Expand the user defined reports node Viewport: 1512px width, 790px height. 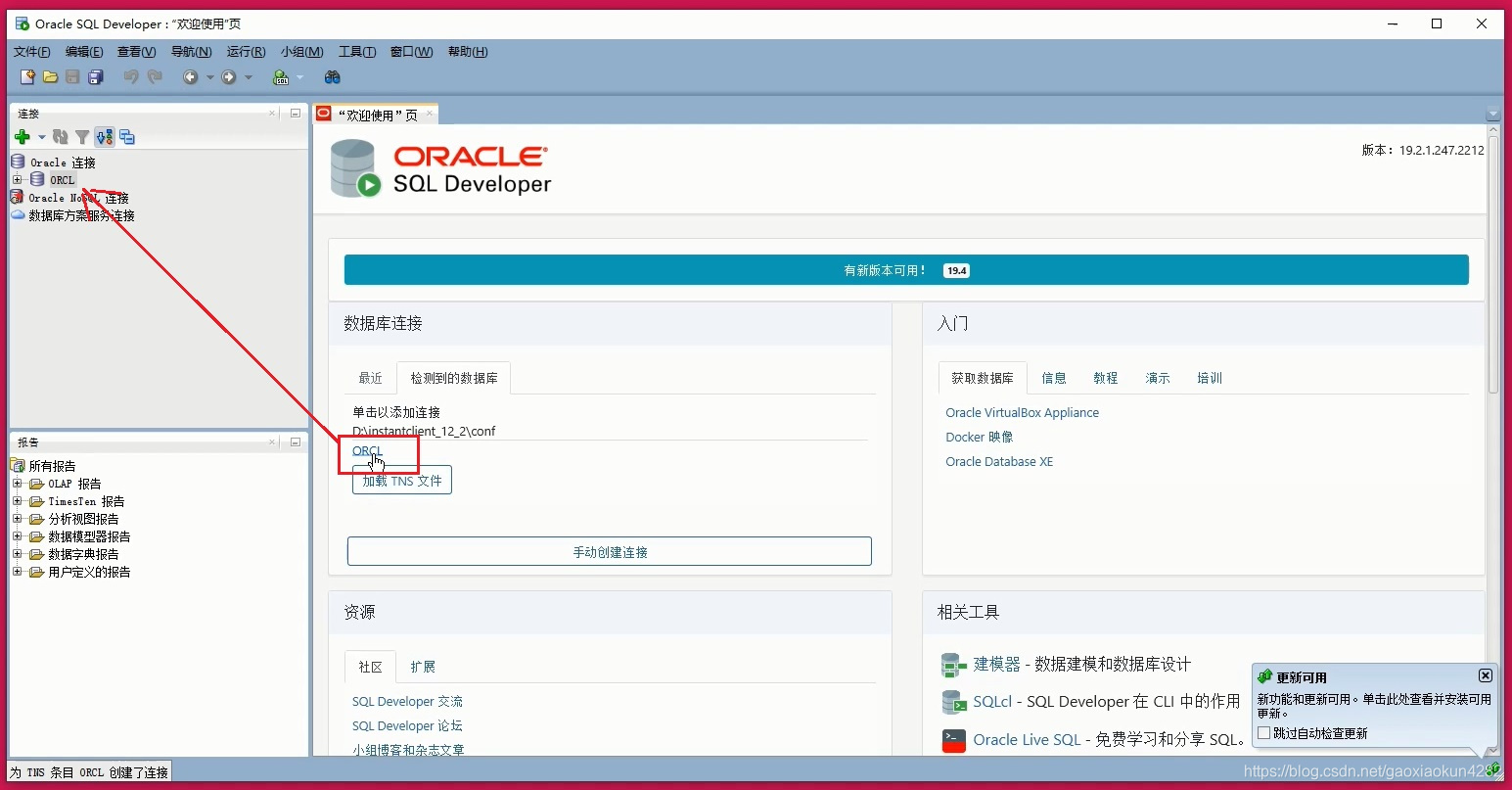point(17,572)
